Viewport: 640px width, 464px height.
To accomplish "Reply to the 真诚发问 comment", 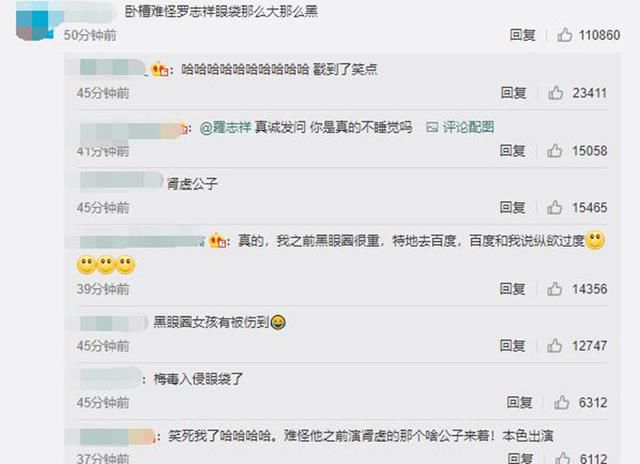I will click(513, 151).
